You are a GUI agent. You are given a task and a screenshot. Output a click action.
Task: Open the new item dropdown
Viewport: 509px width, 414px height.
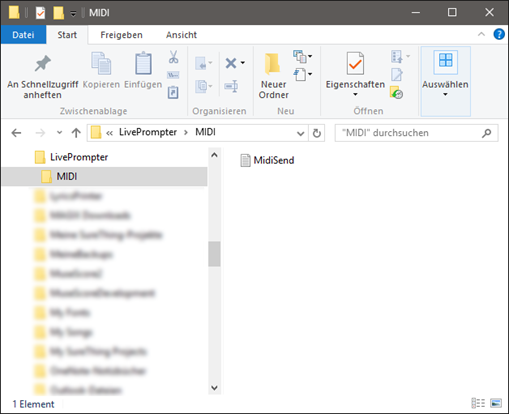click(303, 56)
